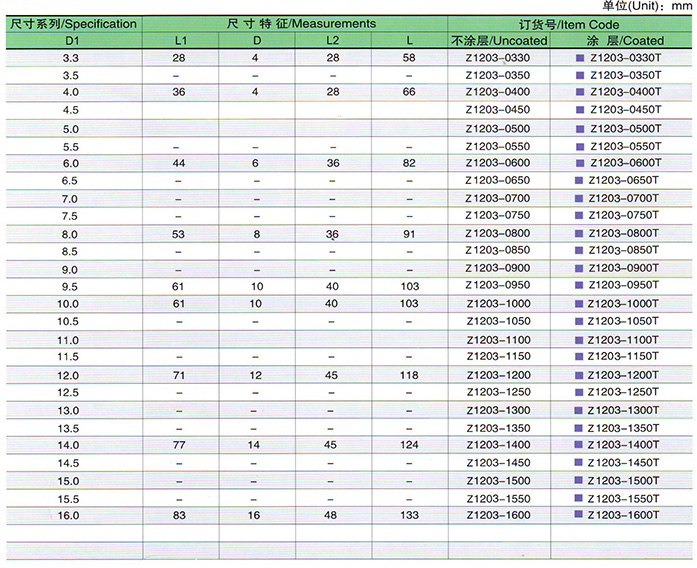Click the purple square beside Z1203-0330T
Viewport: 697px width, 568px height.
(580, 59)
